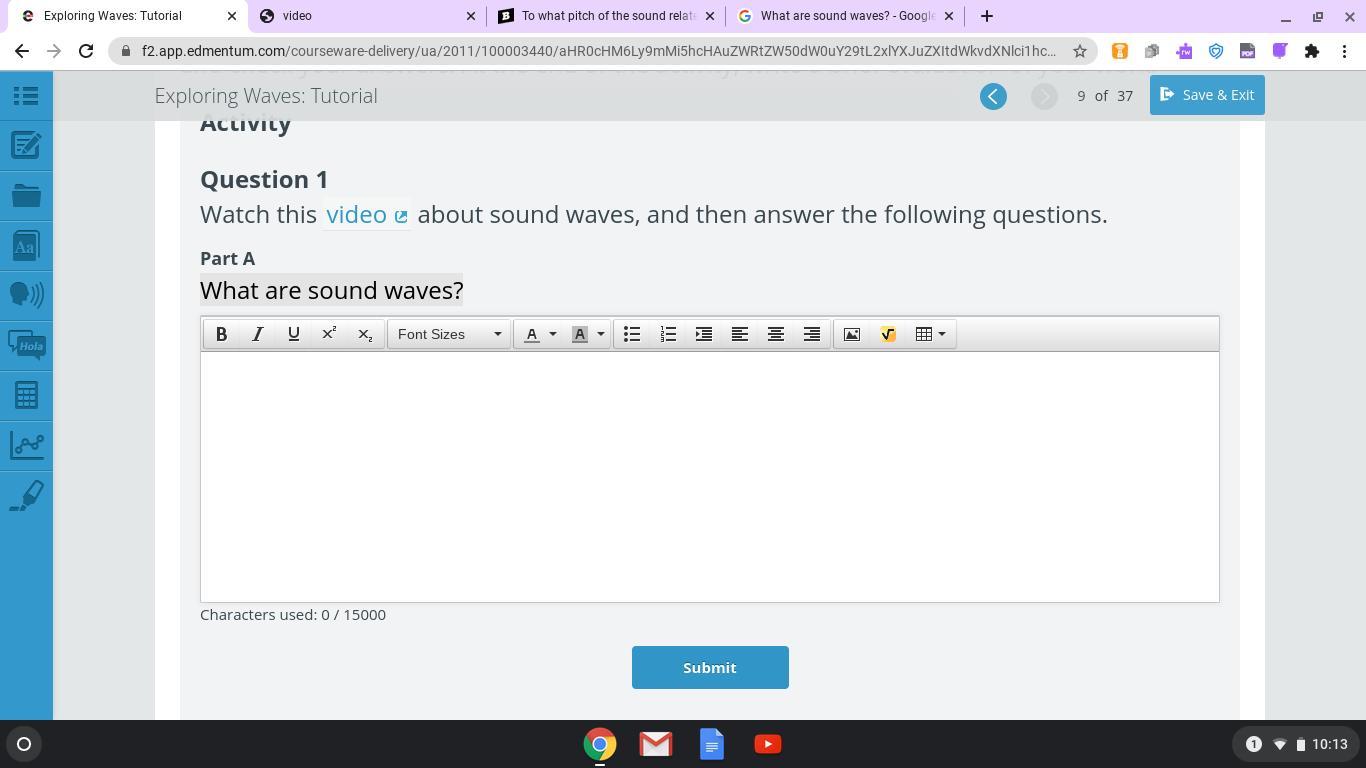Toggle underline formatting in editor
Screen dimensions: 1366x768
pos(293,334)
